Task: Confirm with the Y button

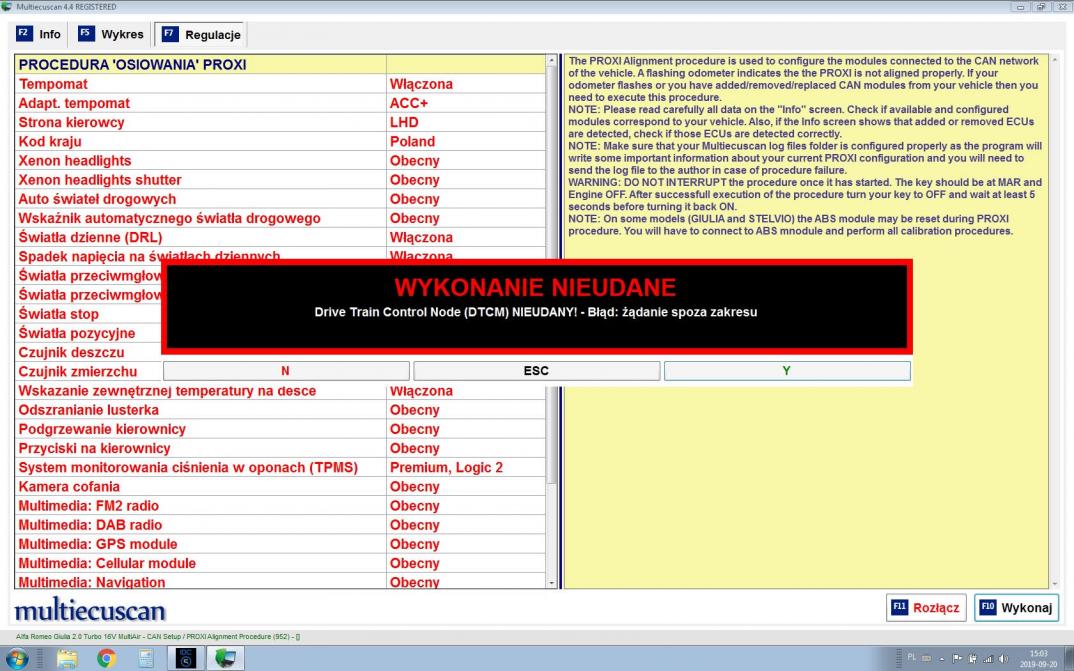Action: [x=787, y=370]
